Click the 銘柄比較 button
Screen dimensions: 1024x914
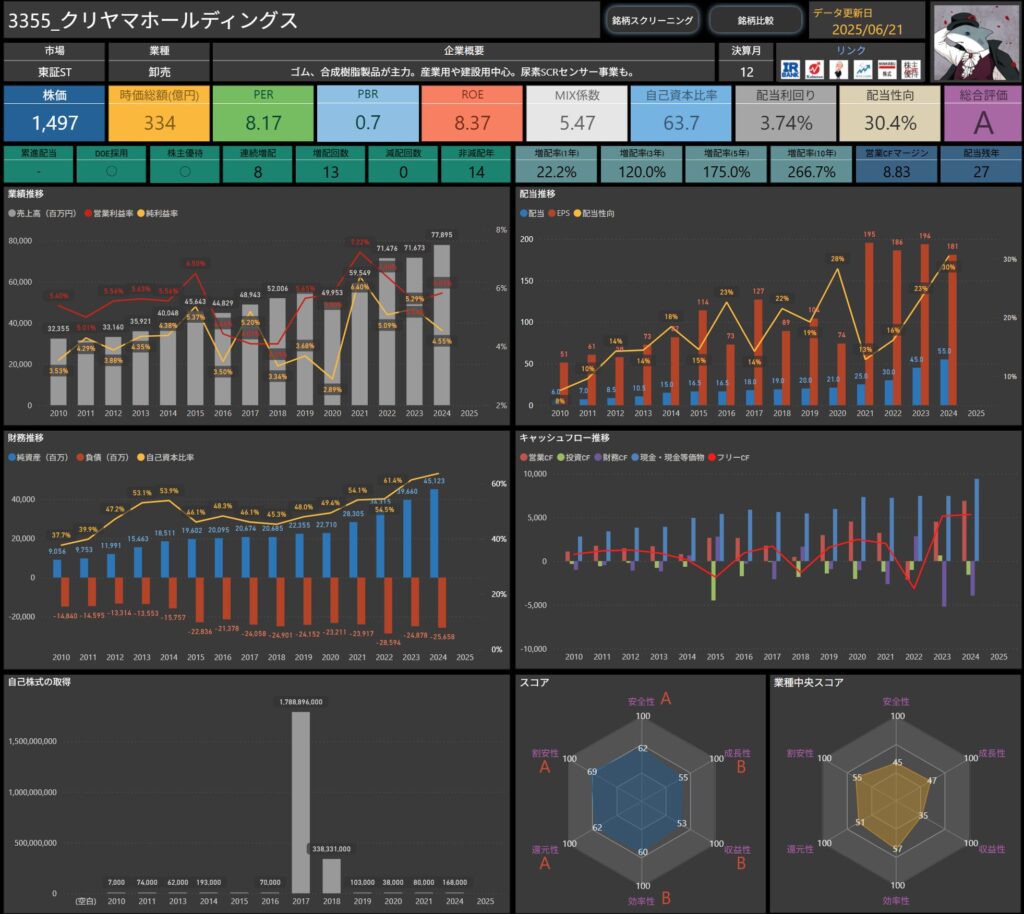pos(756,20)
